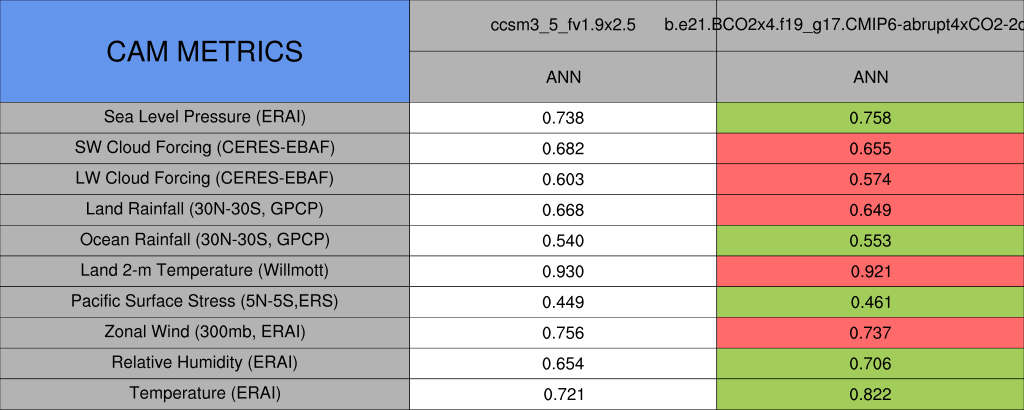Click the green 0.758 sea level pressure cell
This screenshot has height=410, width=1024.
(x=870, y=118)
